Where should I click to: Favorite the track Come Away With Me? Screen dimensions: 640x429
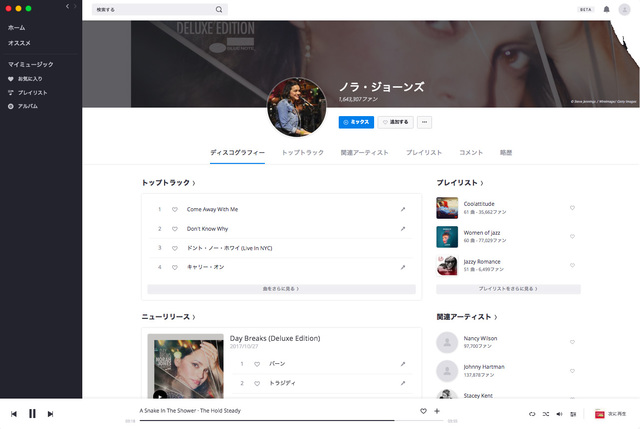tap(175, 209)
